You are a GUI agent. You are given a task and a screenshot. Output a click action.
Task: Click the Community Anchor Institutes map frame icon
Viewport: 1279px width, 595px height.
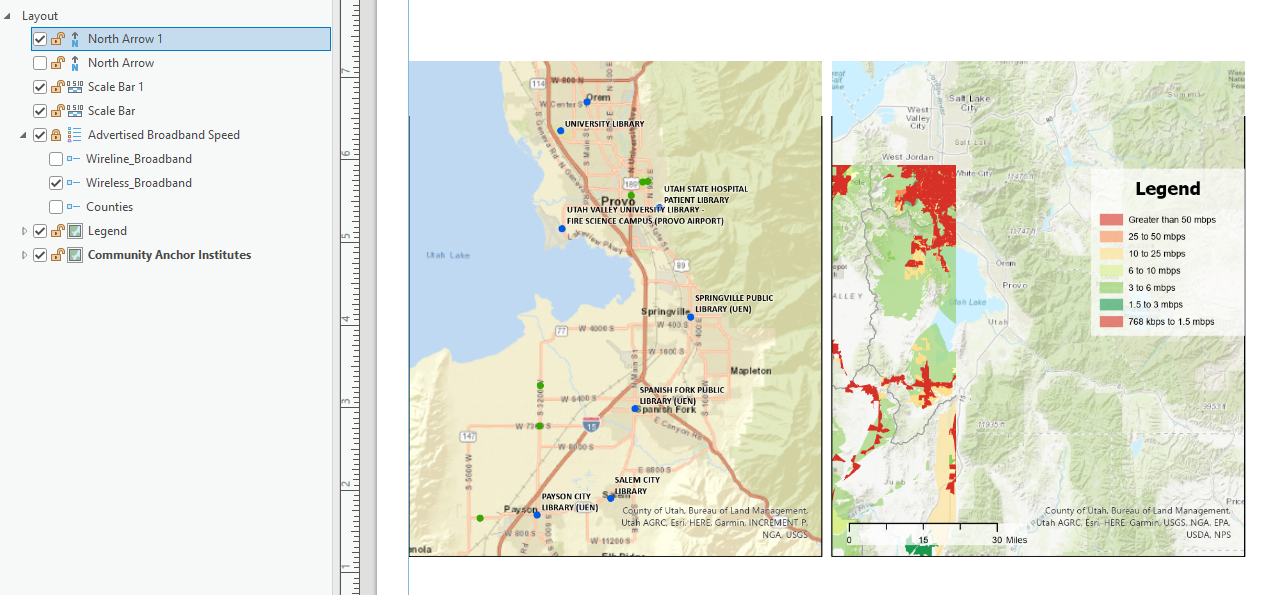[x=72, y=254]
